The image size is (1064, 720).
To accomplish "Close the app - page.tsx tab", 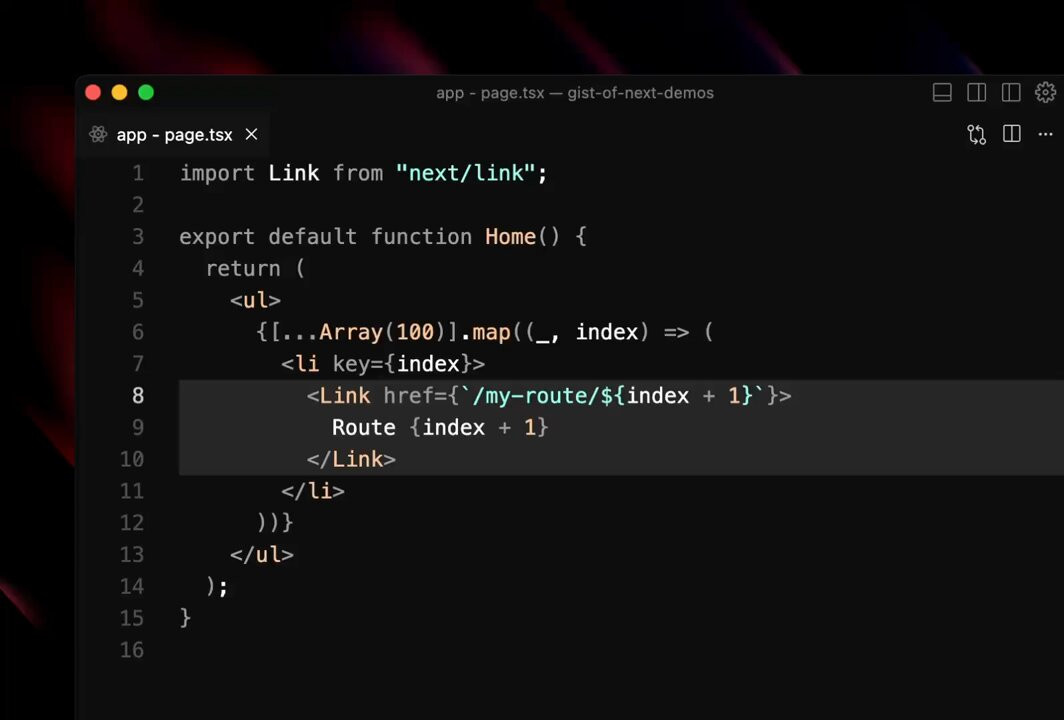I will click(252, 134).
